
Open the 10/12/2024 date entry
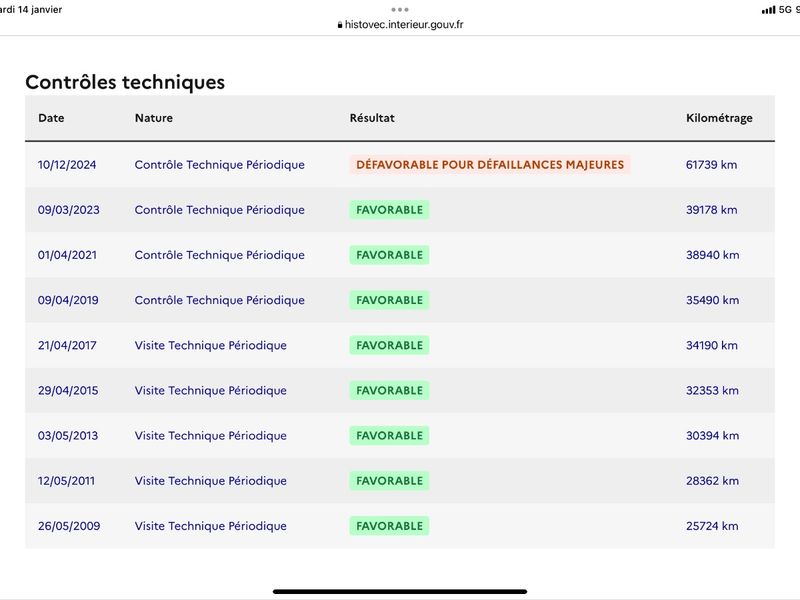click(x=67, y=165)
